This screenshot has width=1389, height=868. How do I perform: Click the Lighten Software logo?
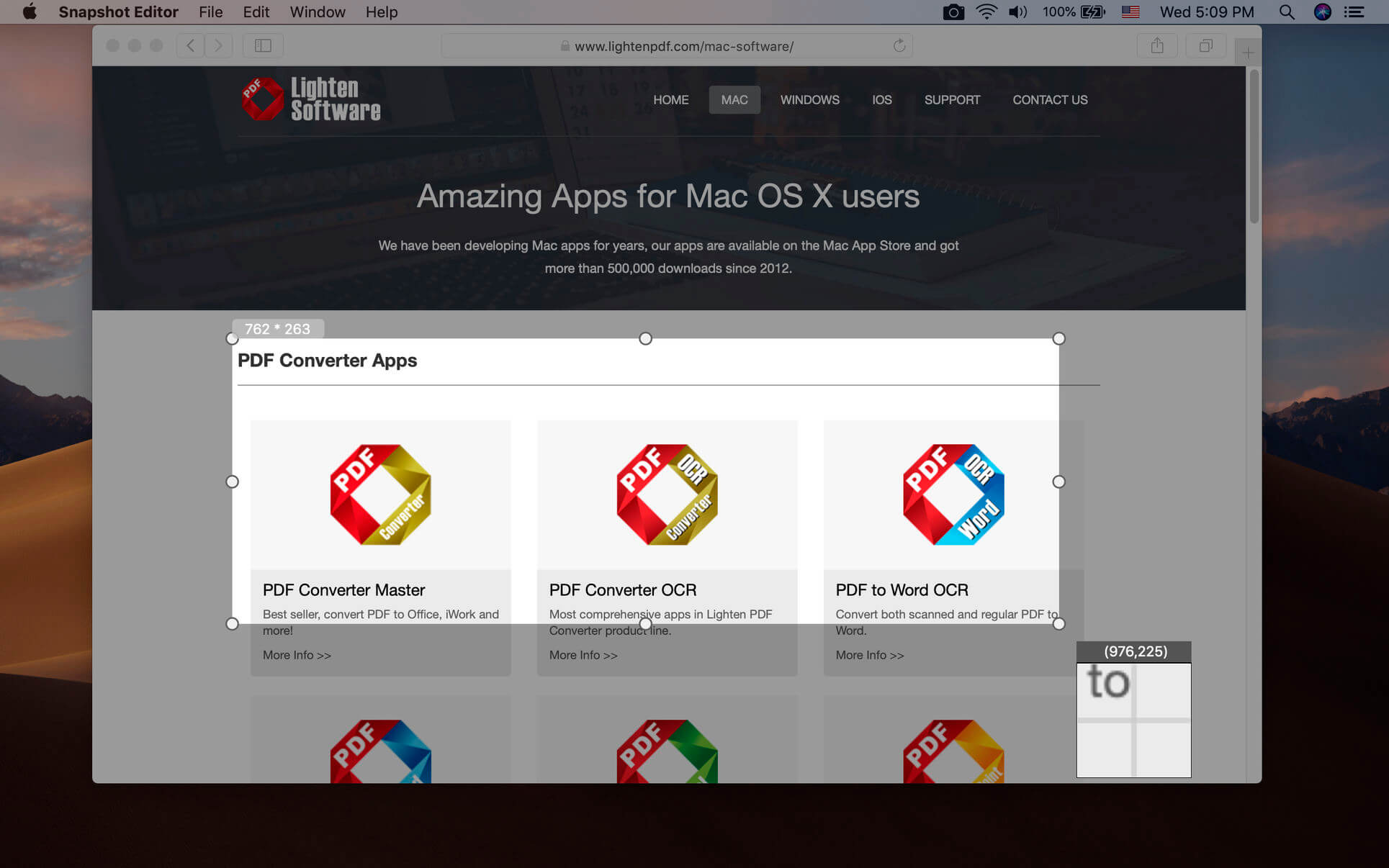click(311, 99)
